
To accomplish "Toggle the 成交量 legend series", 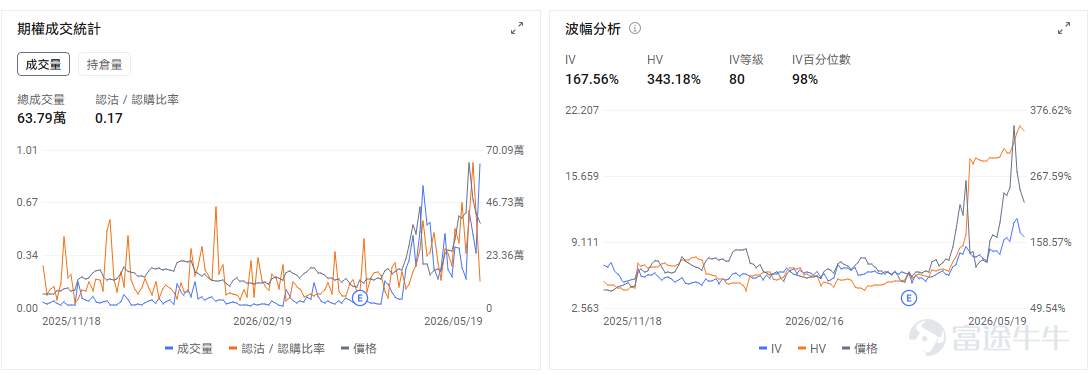I will 189,348.
